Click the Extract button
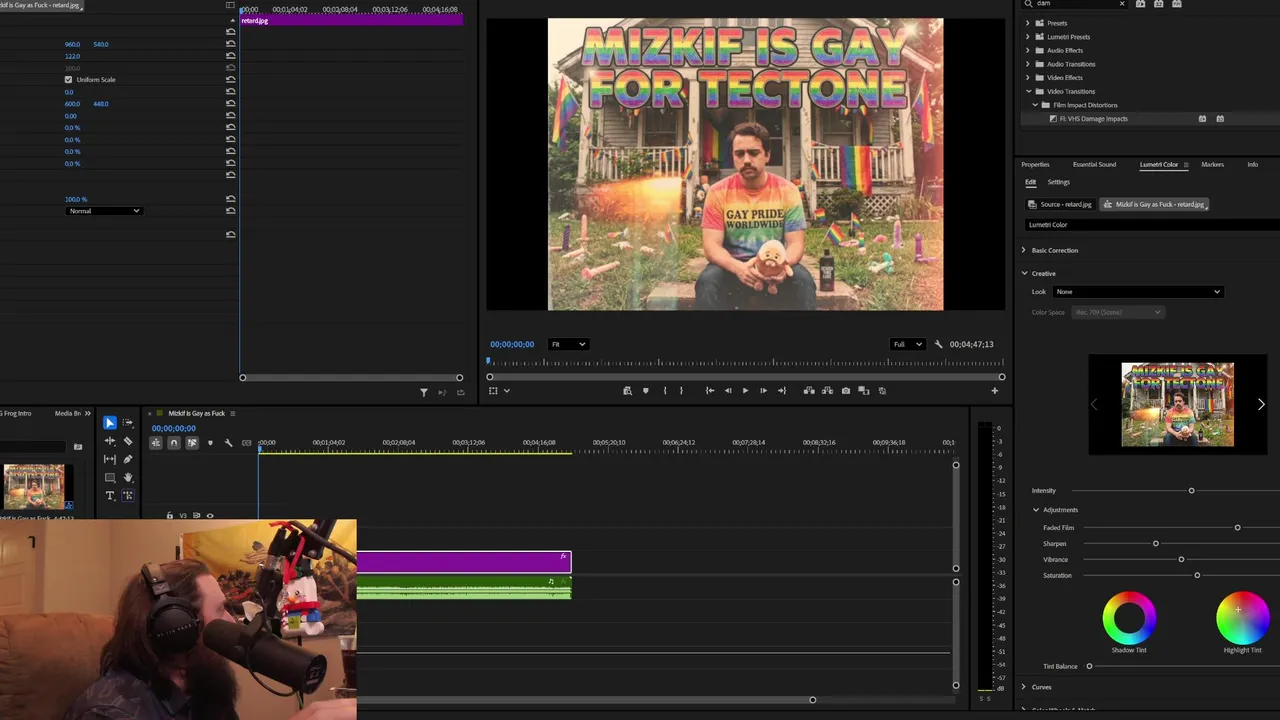 827,391
